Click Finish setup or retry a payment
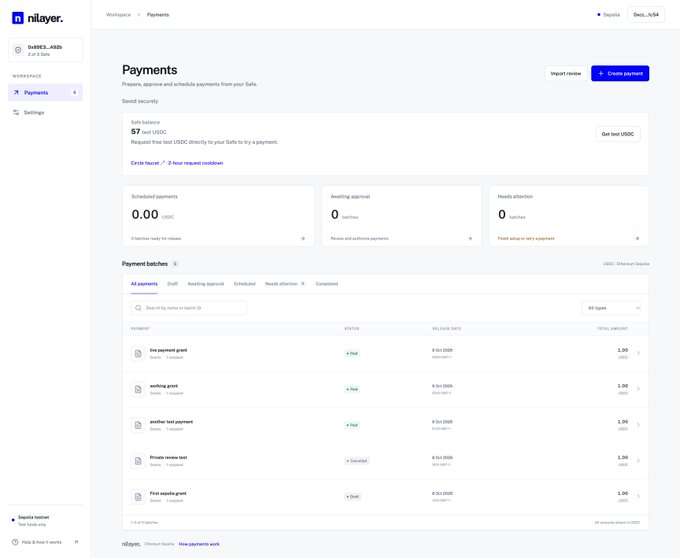The height and width of the screenshot is (558, 680). pyautogui.click(x=526, y=238)
